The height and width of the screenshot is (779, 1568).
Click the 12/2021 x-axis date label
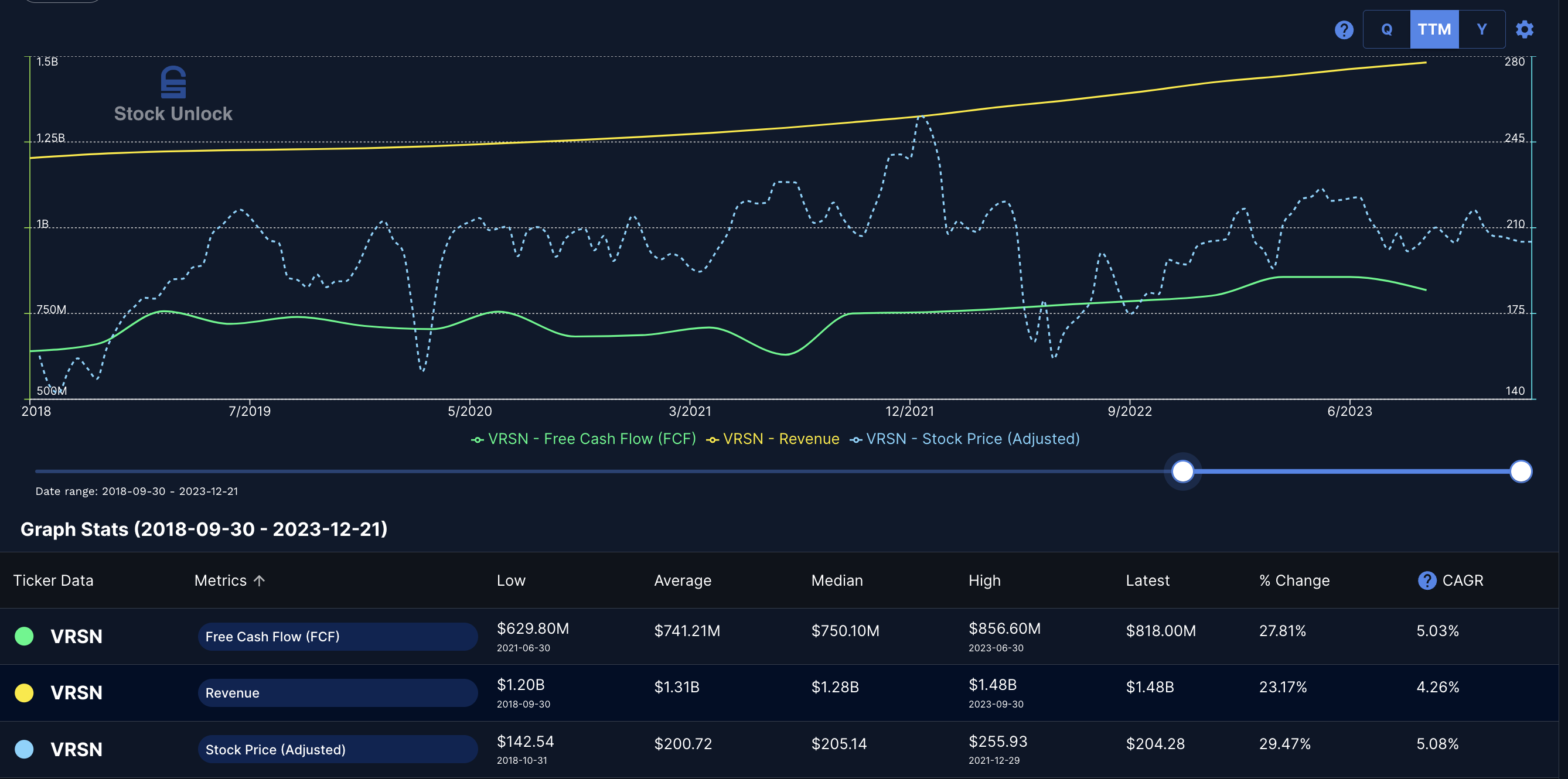(x=909, y=411)
